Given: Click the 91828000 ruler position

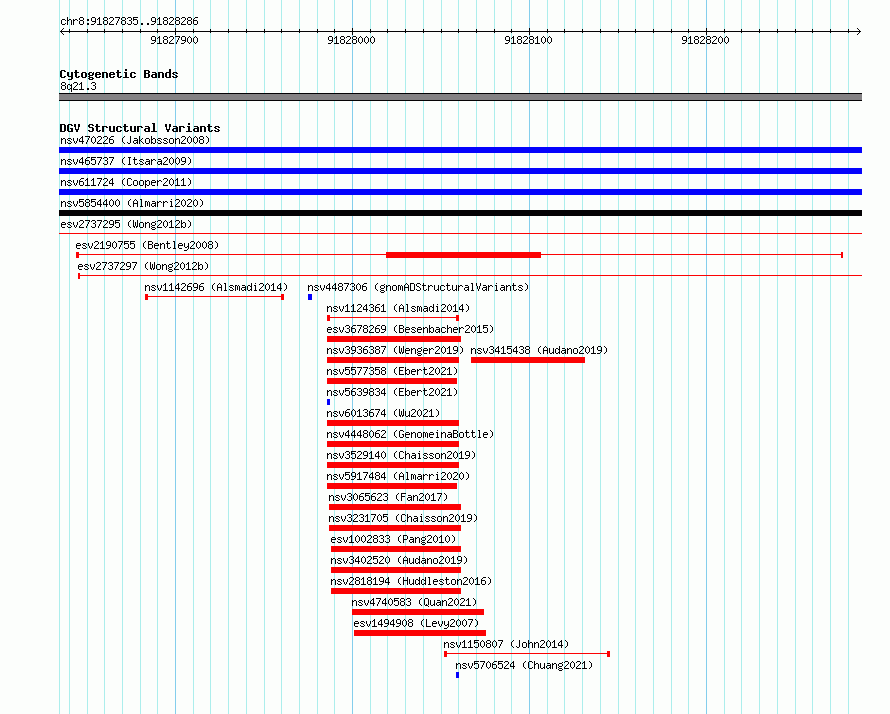Looking at the screenshot, I should [351, 40].
